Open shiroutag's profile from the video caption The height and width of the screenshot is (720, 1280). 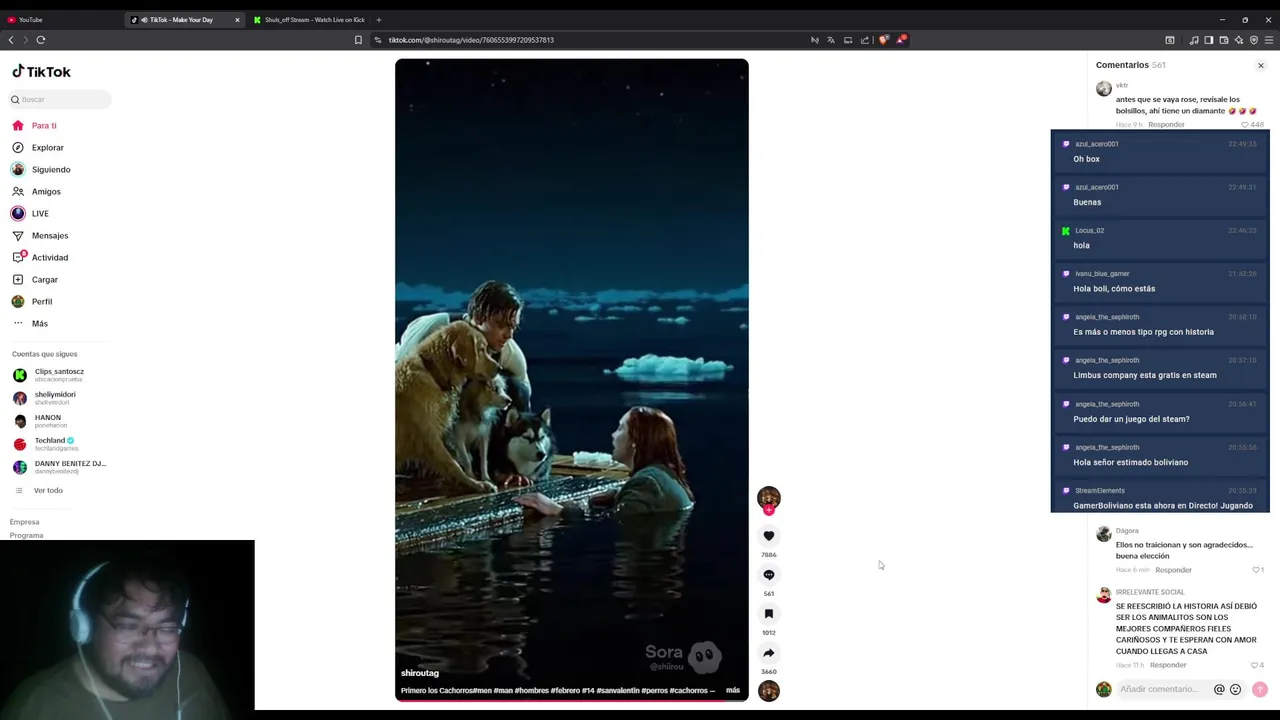[420, 673]
